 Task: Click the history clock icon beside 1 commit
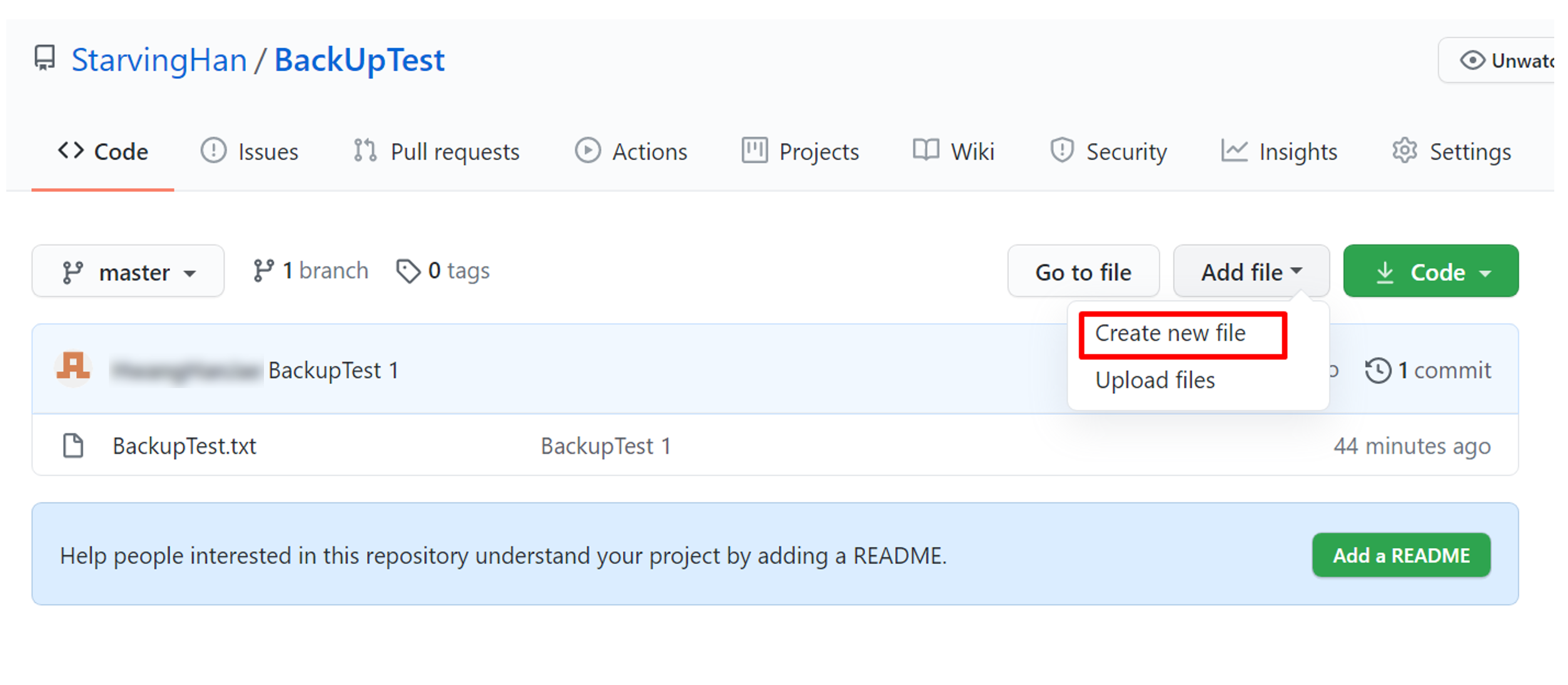pyautogui.click(x=1377, y=370)
